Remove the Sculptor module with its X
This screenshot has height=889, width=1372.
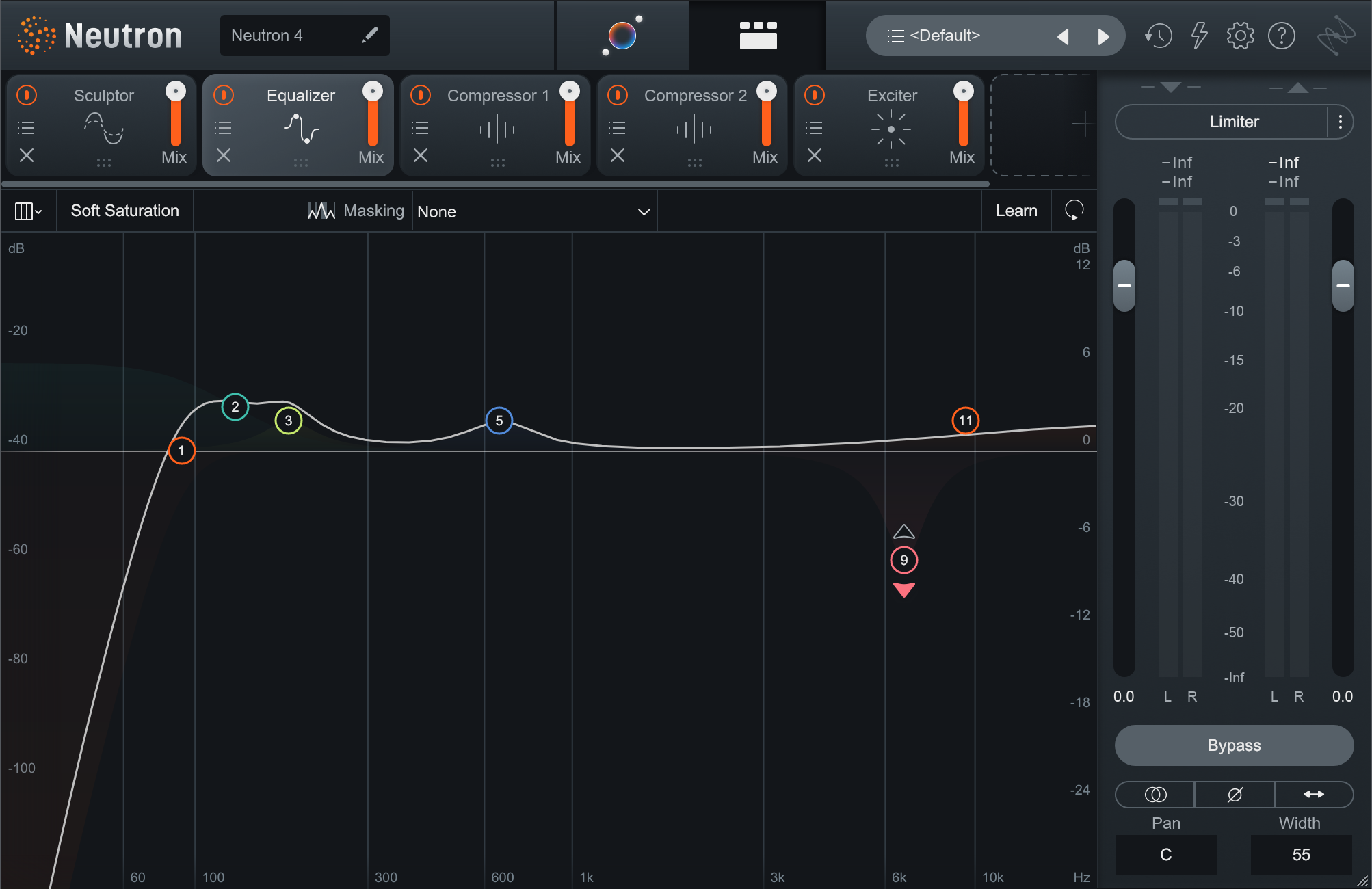(27, 156)
